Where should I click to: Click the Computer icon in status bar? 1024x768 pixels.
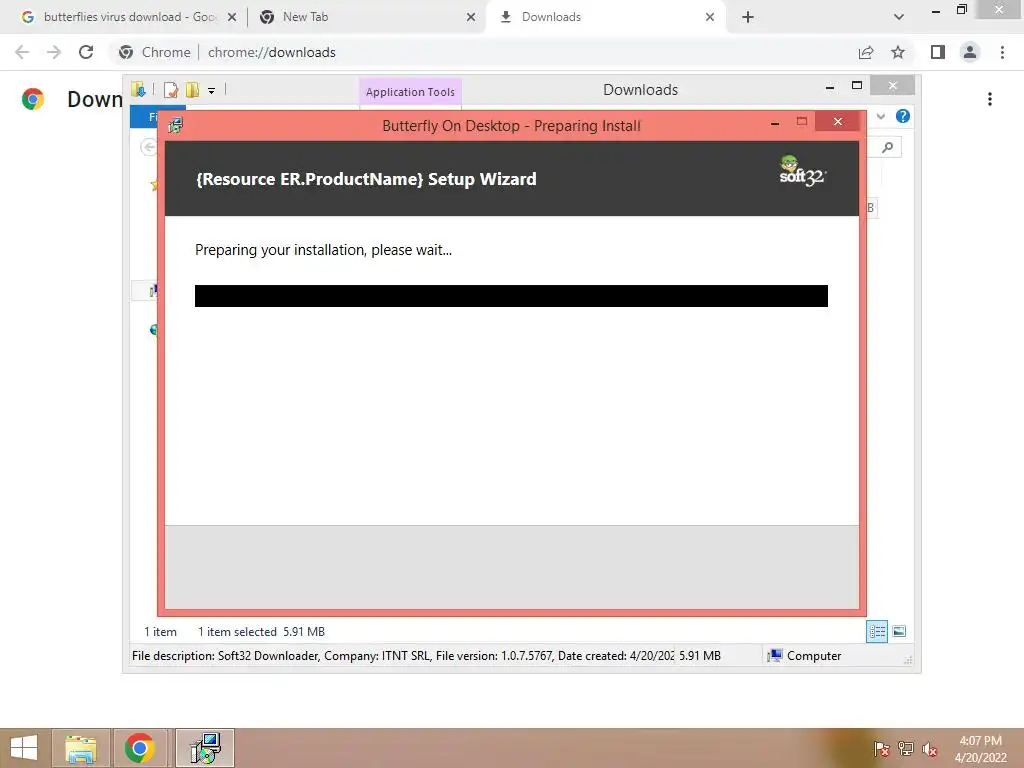(775, 656)
